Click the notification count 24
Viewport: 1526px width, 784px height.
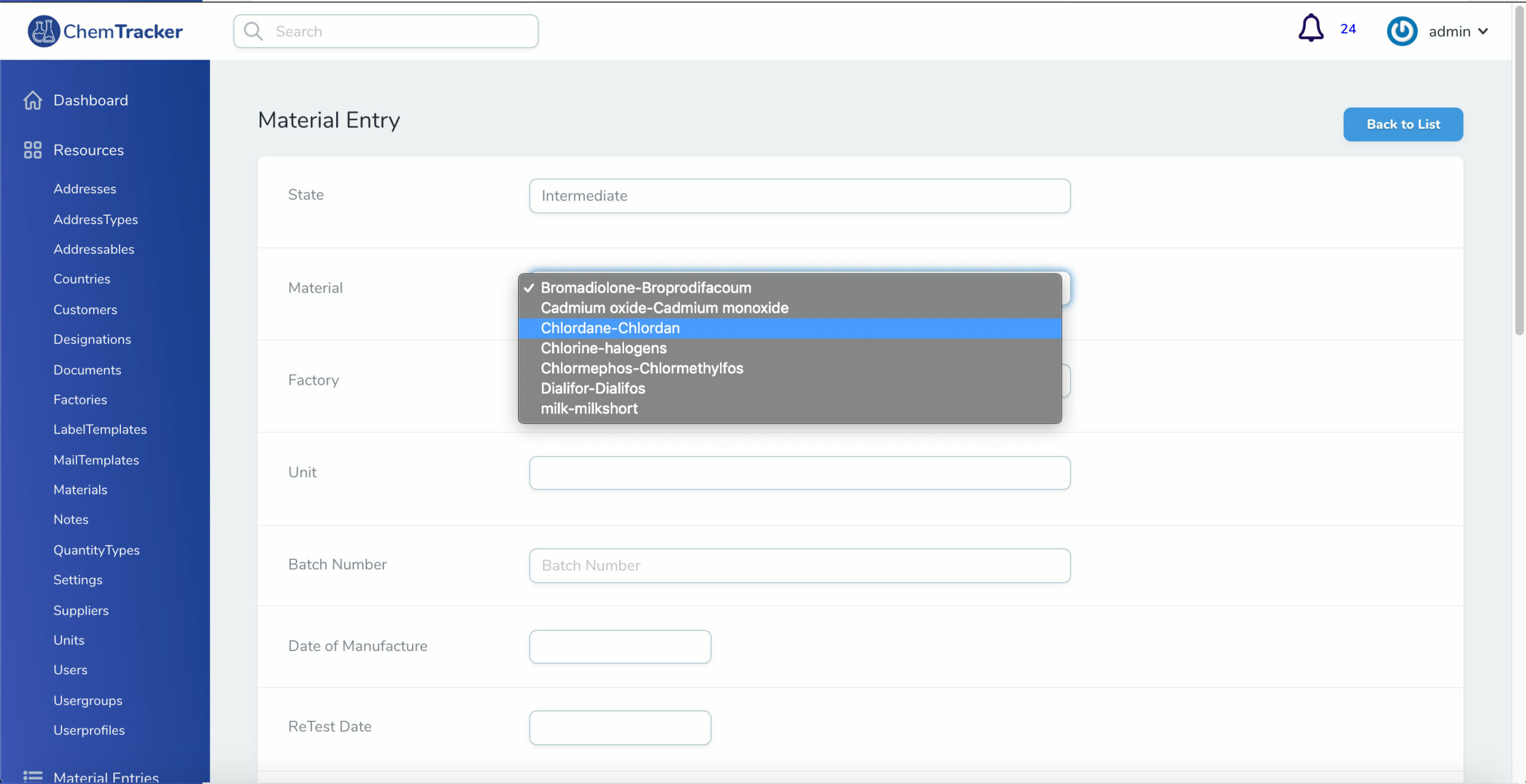tap(1348, 29)
